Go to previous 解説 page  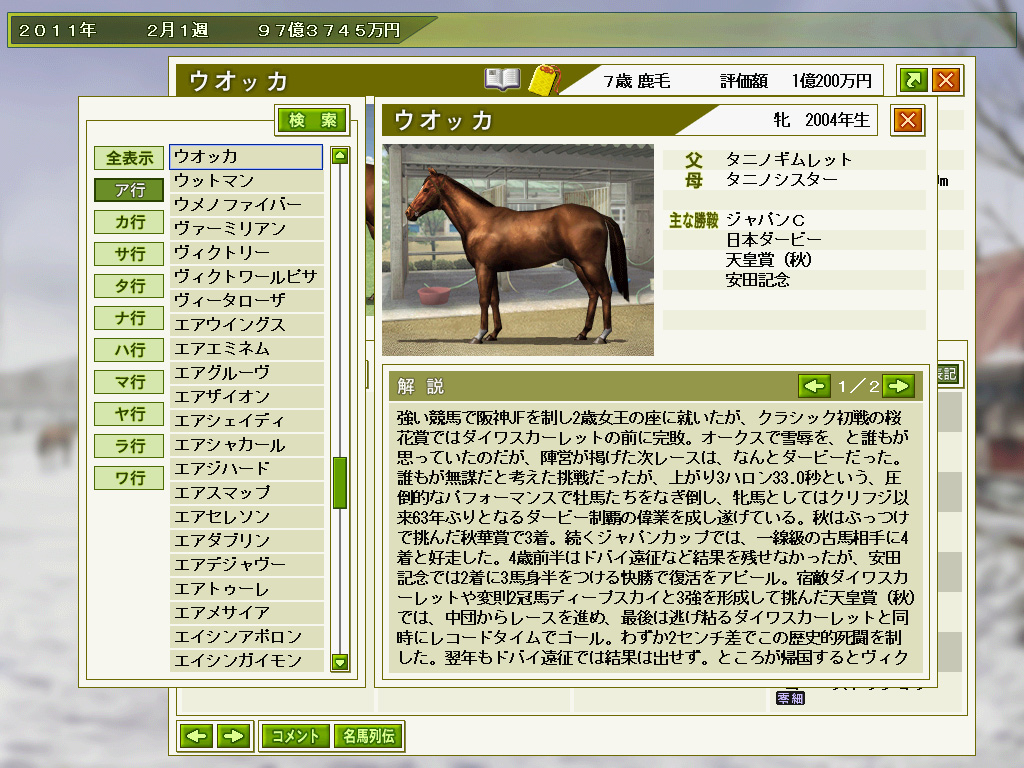click(814, 386)
